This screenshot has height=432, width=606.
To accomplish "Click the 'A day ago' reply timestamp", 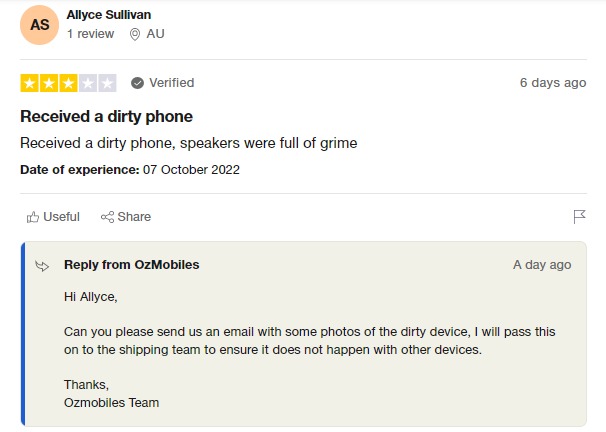I will (542, 265).
